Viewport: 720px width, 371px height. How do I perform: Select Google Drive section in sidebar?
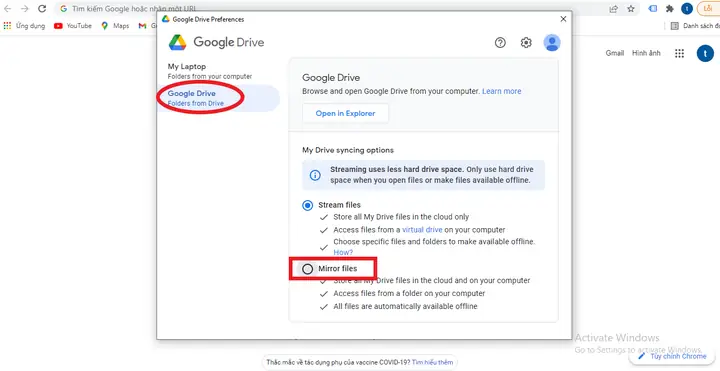218,98
